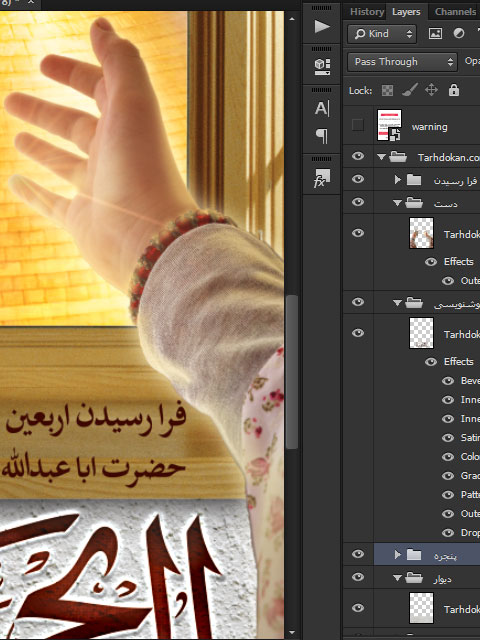The height and width of the screenshot is (640, 480).
Task: Open the 3D panel cube icon
Action: coord(322,67)
